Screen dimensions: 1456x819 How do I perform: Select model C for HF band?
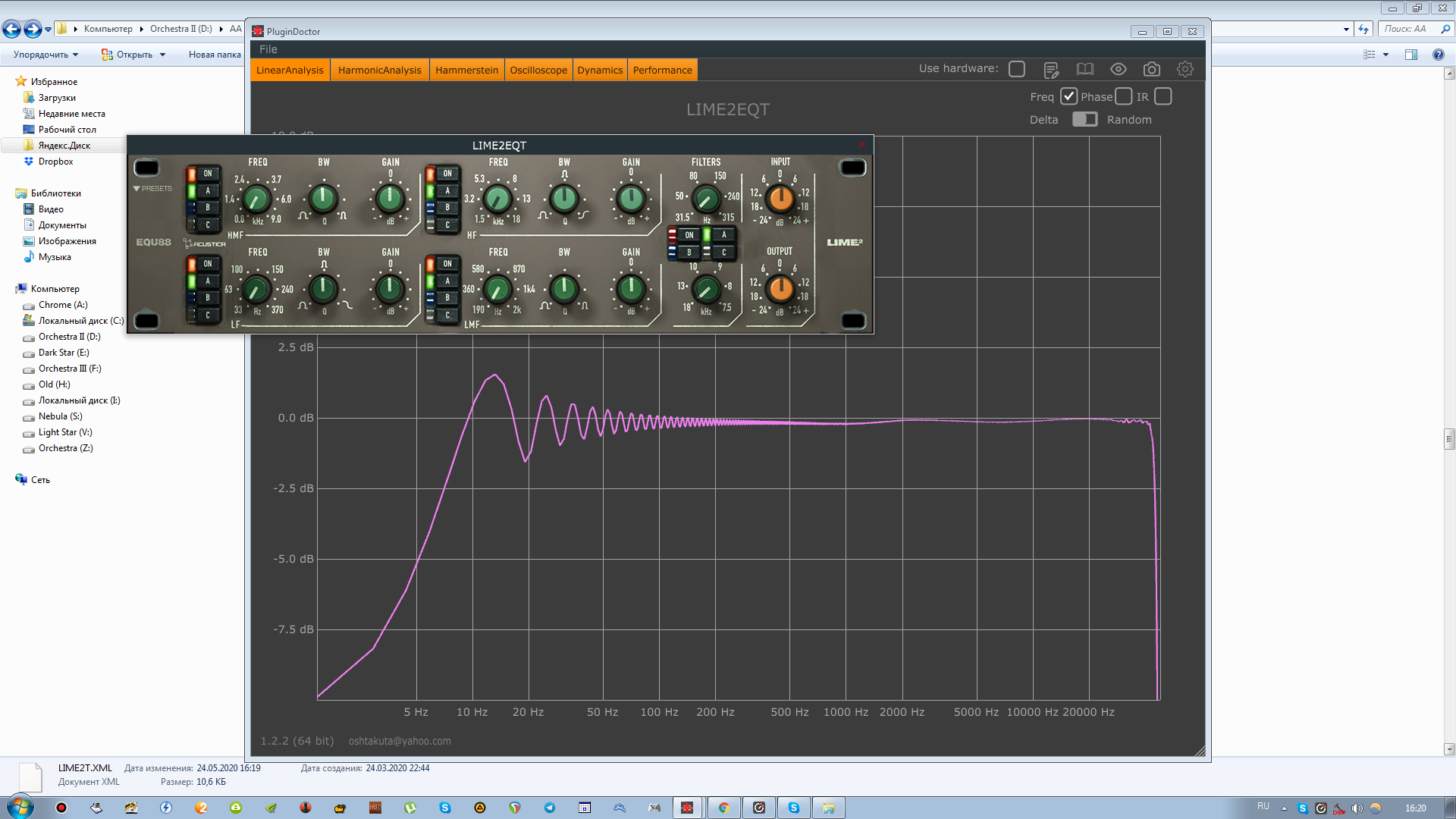coord(447,225)
